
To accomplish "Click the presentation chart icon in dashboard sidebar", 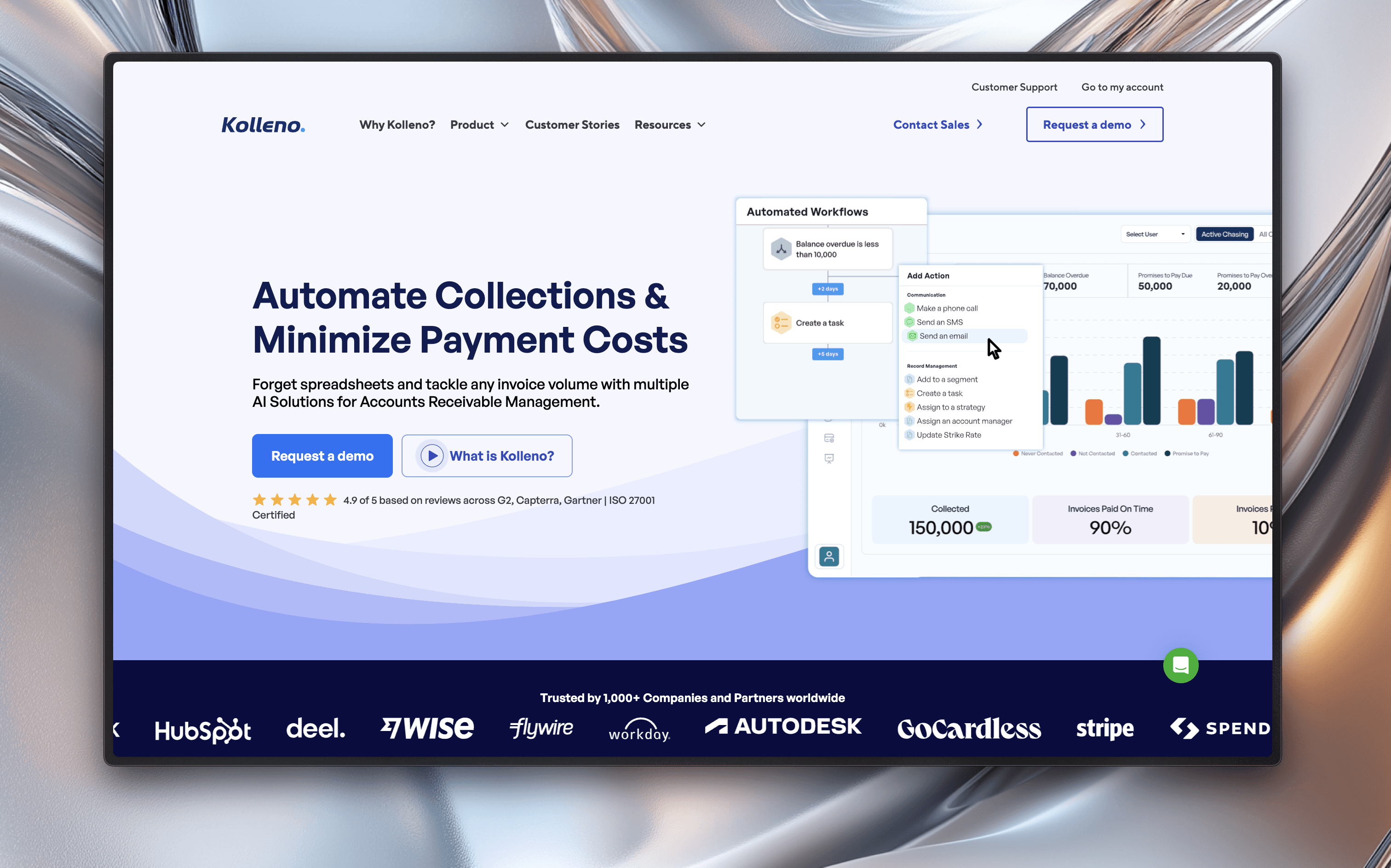I will (x=829, y=458).
